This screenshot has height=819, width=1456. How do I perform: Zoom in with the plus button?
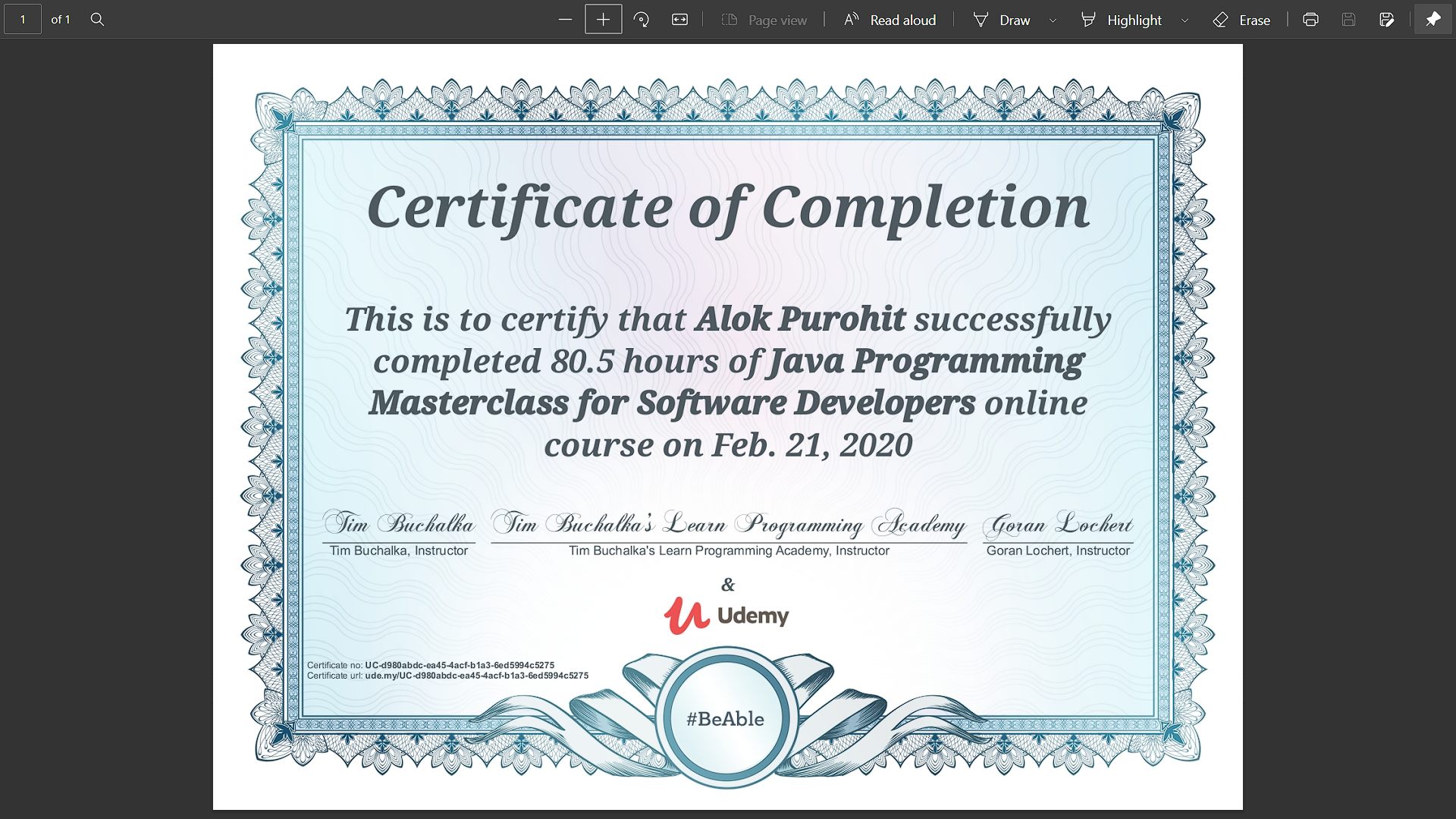pyautogui.click(x=604, y=20)
